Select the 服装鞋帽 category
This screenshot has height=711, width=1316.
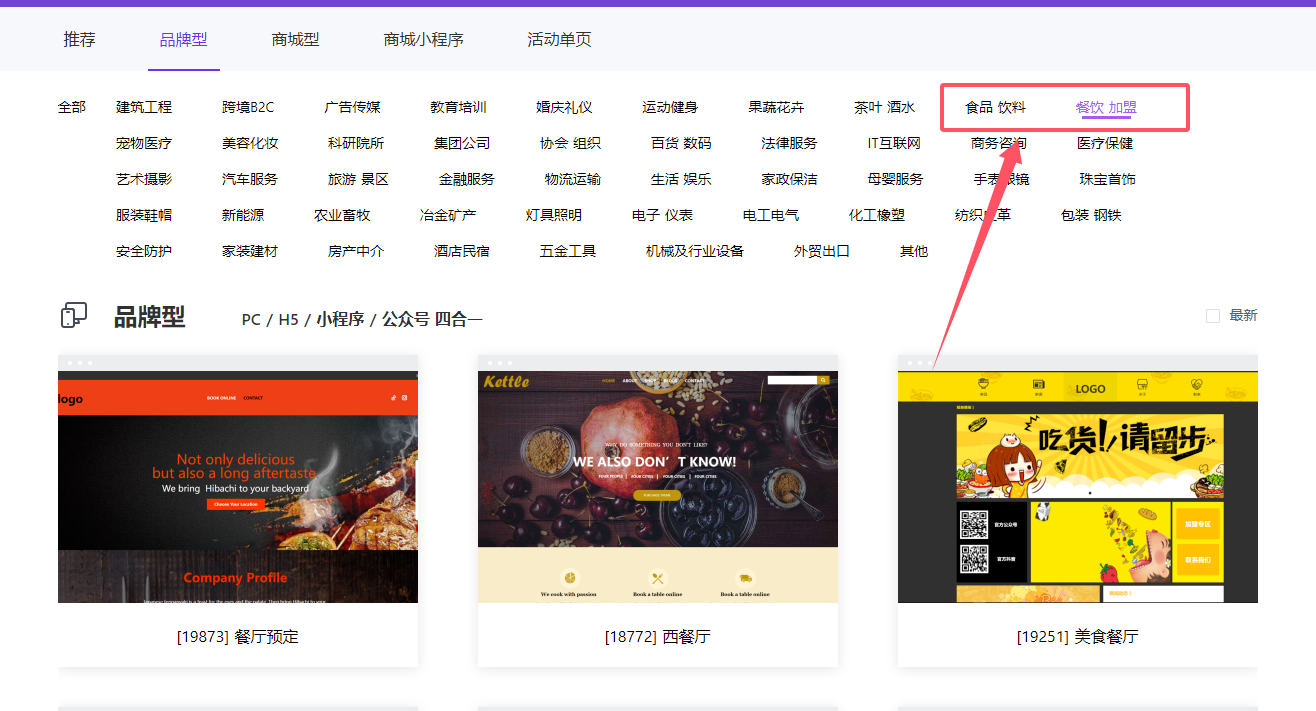(144, 215)
